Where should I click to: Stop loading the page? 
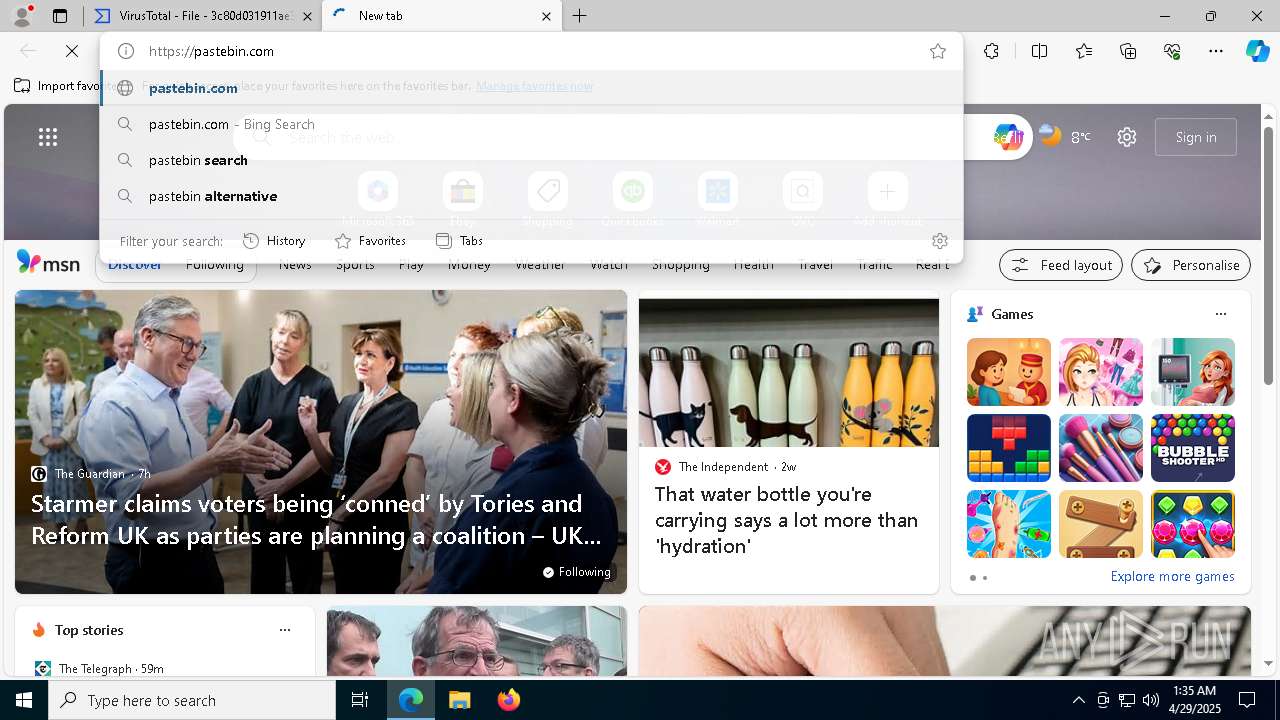pyautogui.click(x=72, y=51)
